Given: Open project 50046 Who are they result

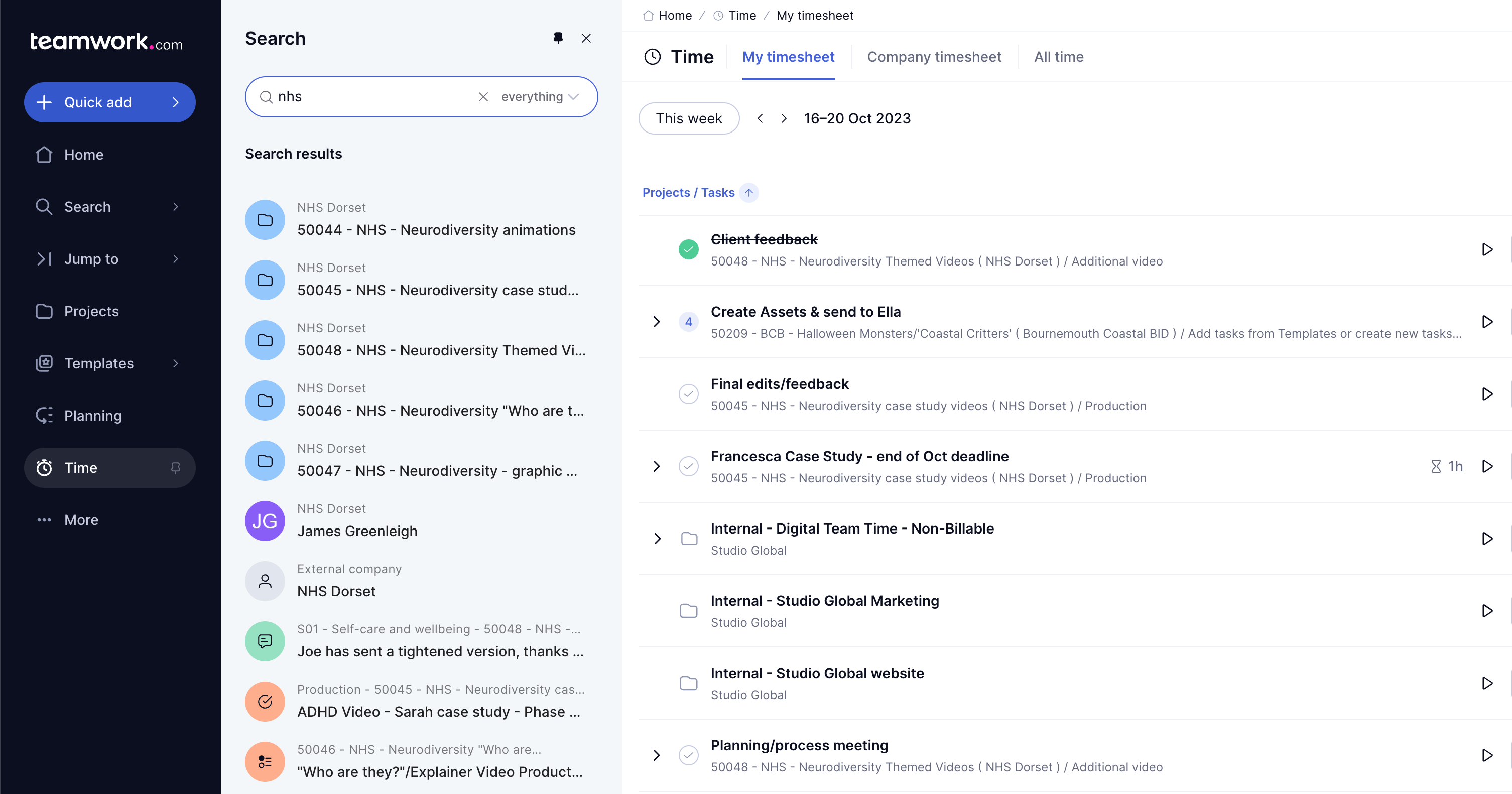Looking at the screenshot, I should coord(421,400).
